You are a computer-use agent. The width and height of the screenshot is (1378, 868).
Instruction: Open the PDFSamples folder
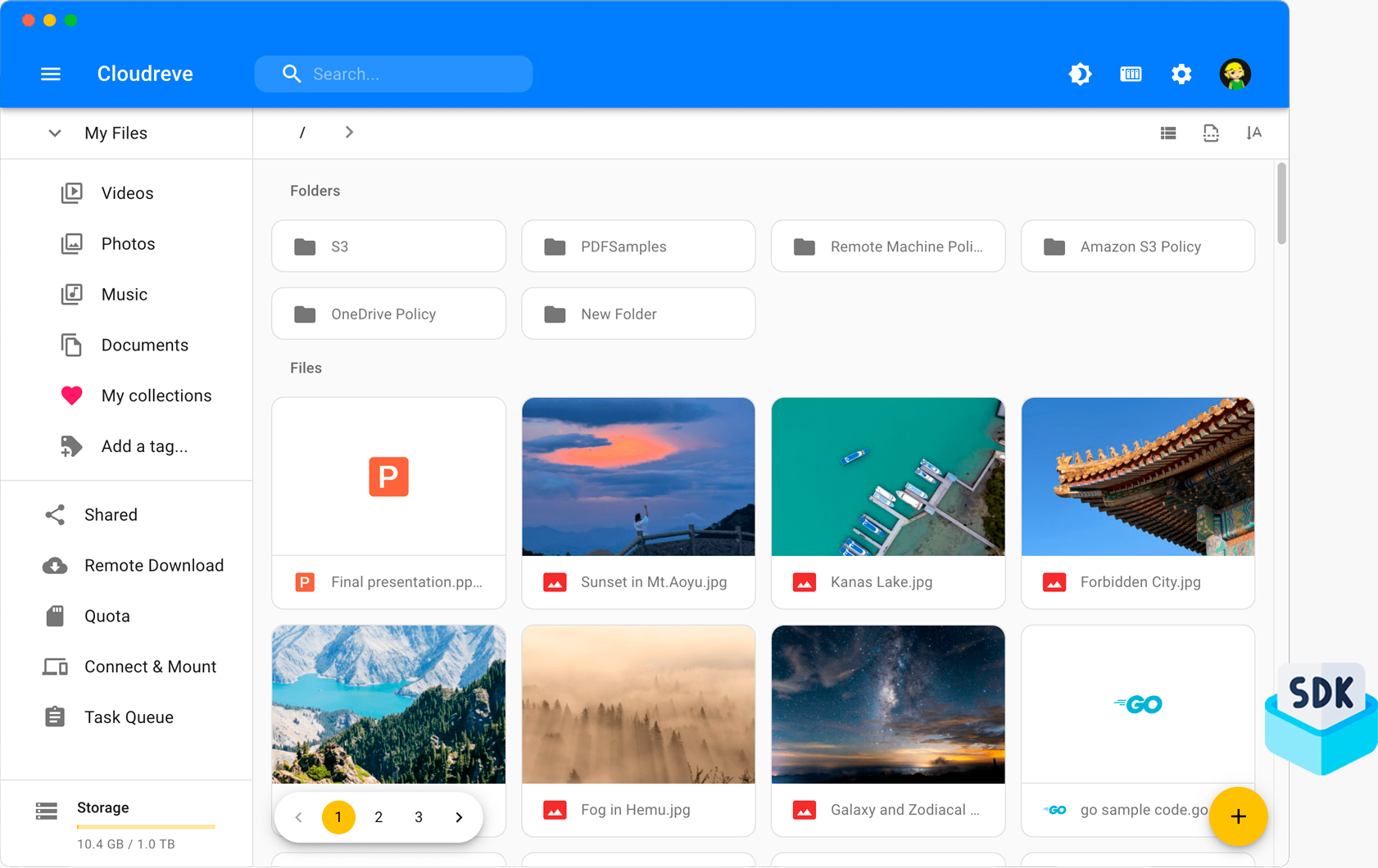pyautogui.click(x=638, y=246)
